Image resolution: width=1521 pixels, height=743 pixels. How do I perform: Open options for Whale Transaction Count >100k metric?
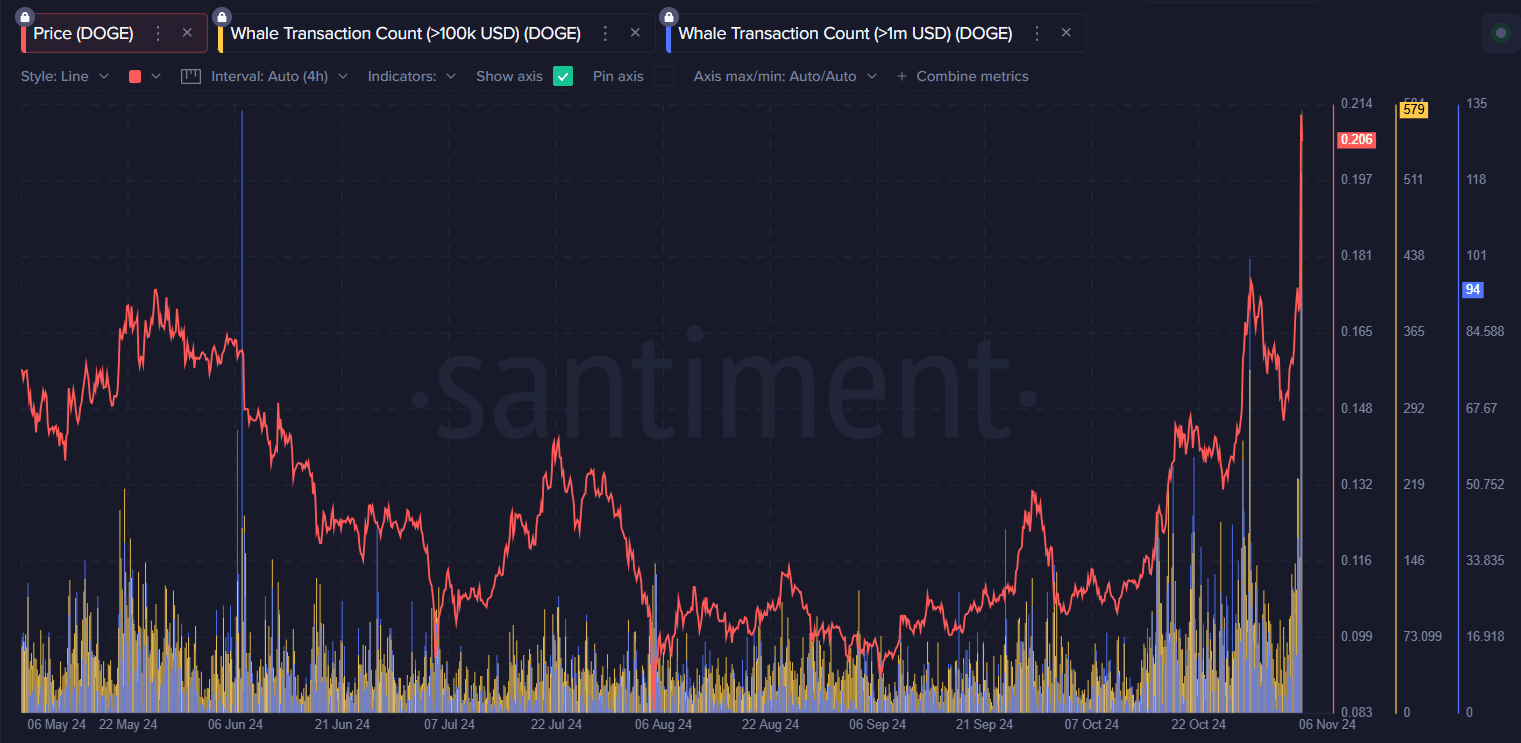(x=605, y=33)
